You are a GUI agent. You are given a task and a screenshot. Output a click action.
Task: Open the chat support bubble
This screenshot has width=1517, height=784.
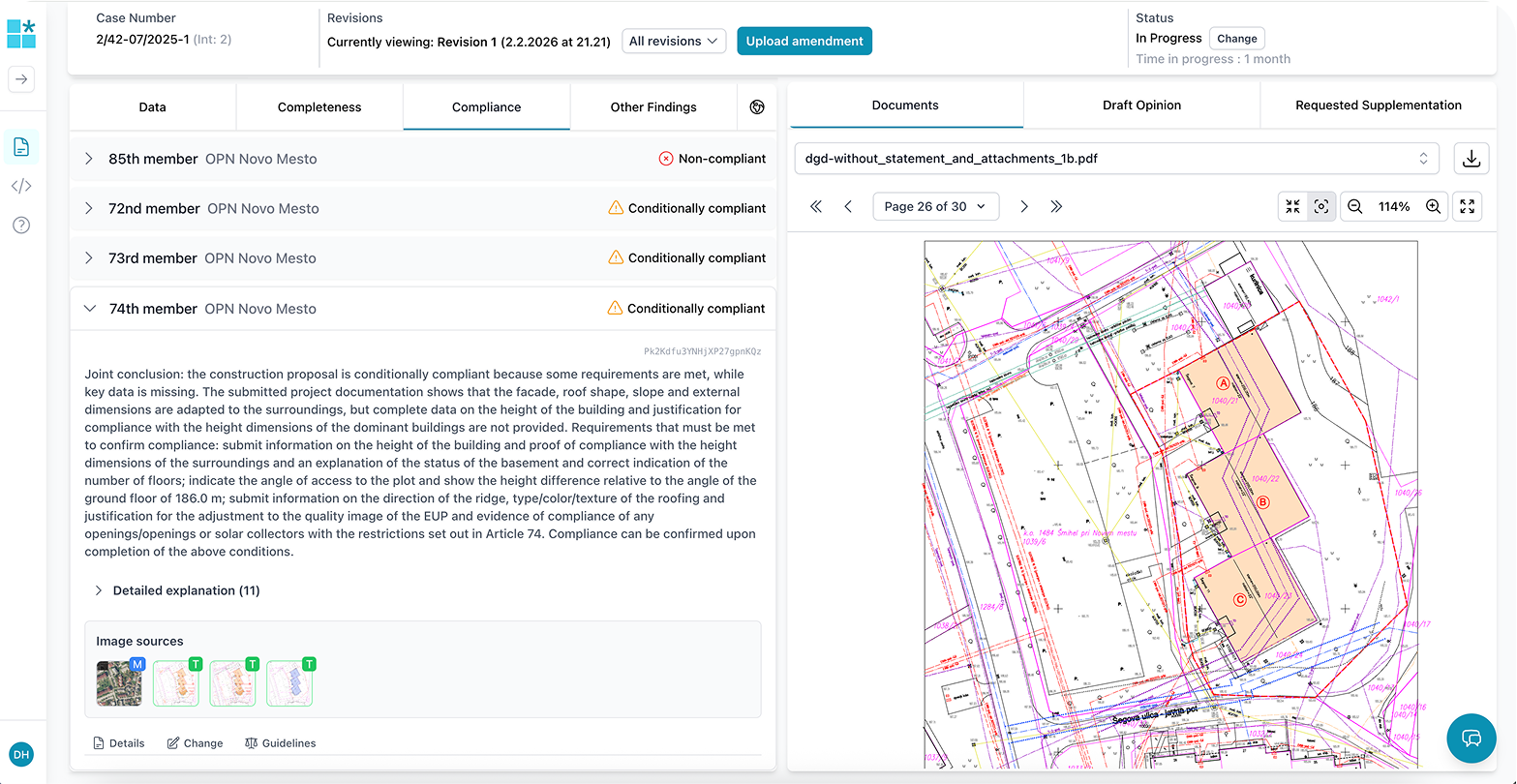1471,739
